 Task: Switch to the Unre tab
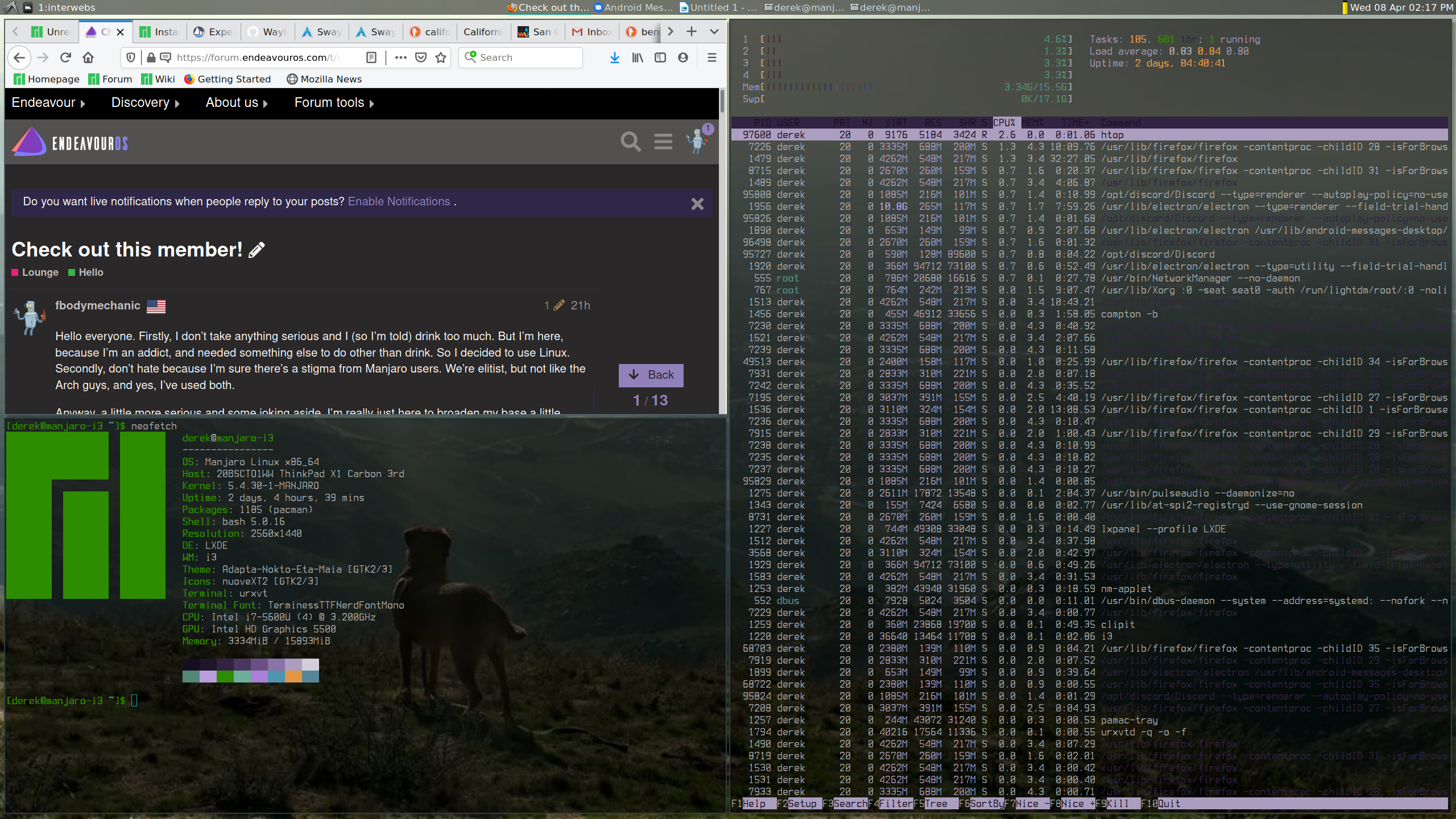tap(51, 32)
